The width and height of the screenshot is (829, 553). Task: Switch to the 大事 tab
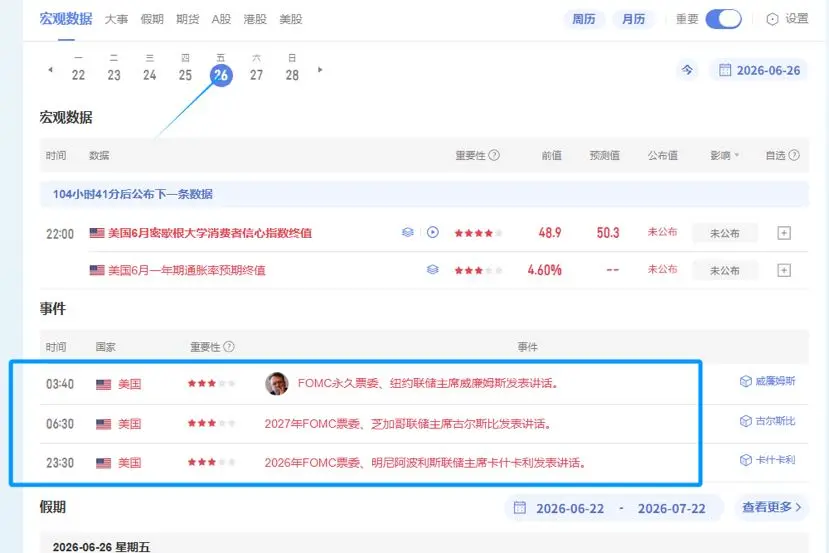pyautogui.click(x=116, y=20)
